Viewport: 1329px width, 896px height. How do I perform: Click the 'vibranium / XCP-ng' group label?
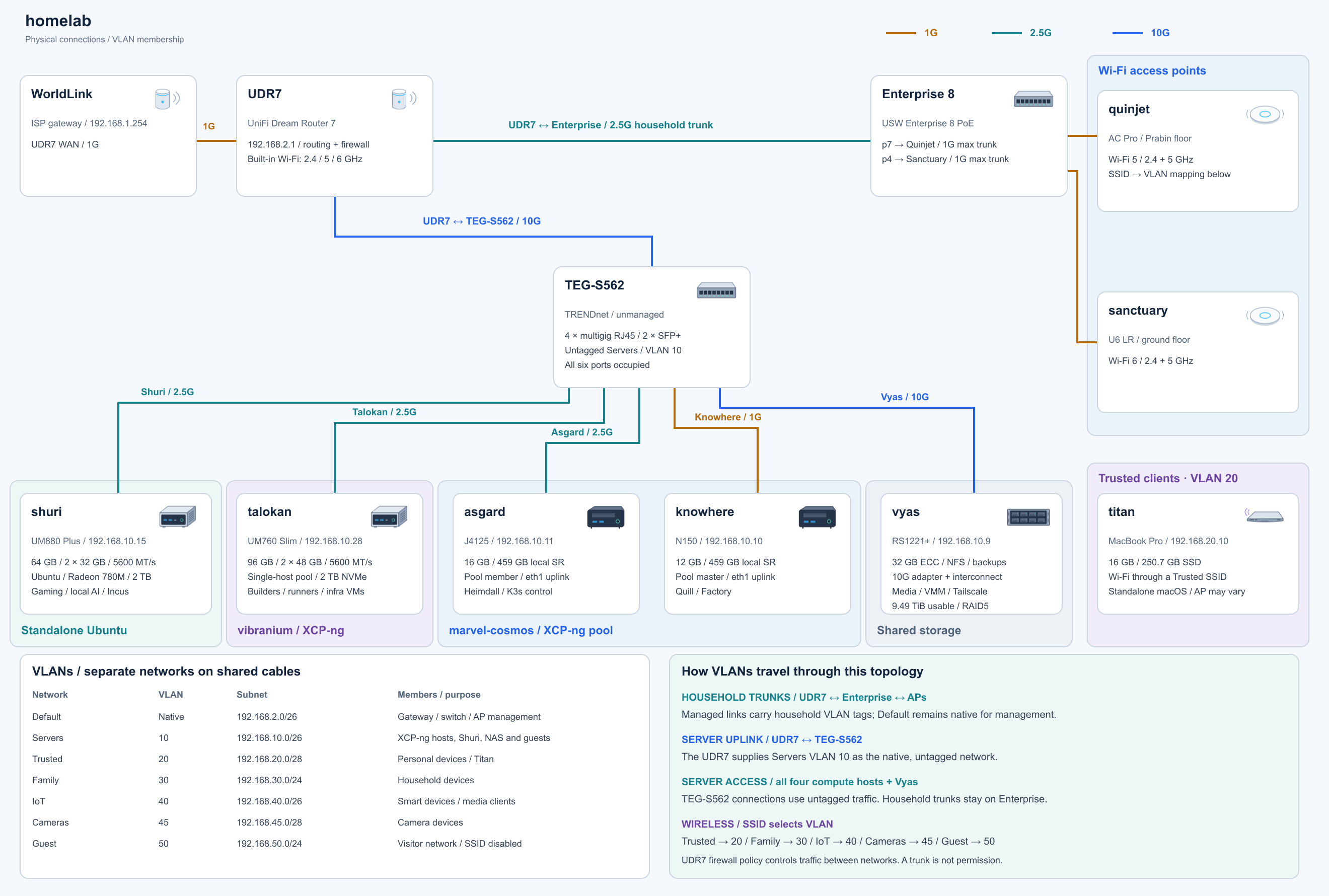[x=290, y=630]
